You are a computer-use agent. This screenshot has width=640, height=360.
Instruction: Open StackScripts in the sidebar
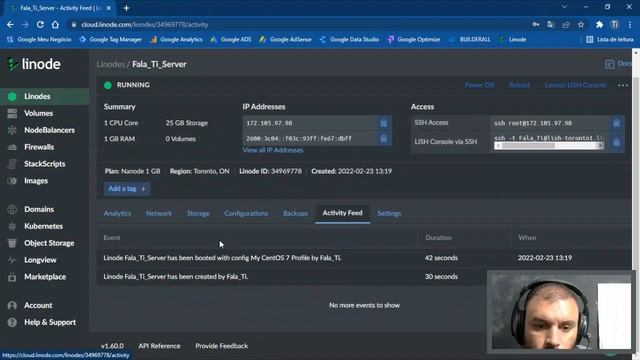coord(44,164)
